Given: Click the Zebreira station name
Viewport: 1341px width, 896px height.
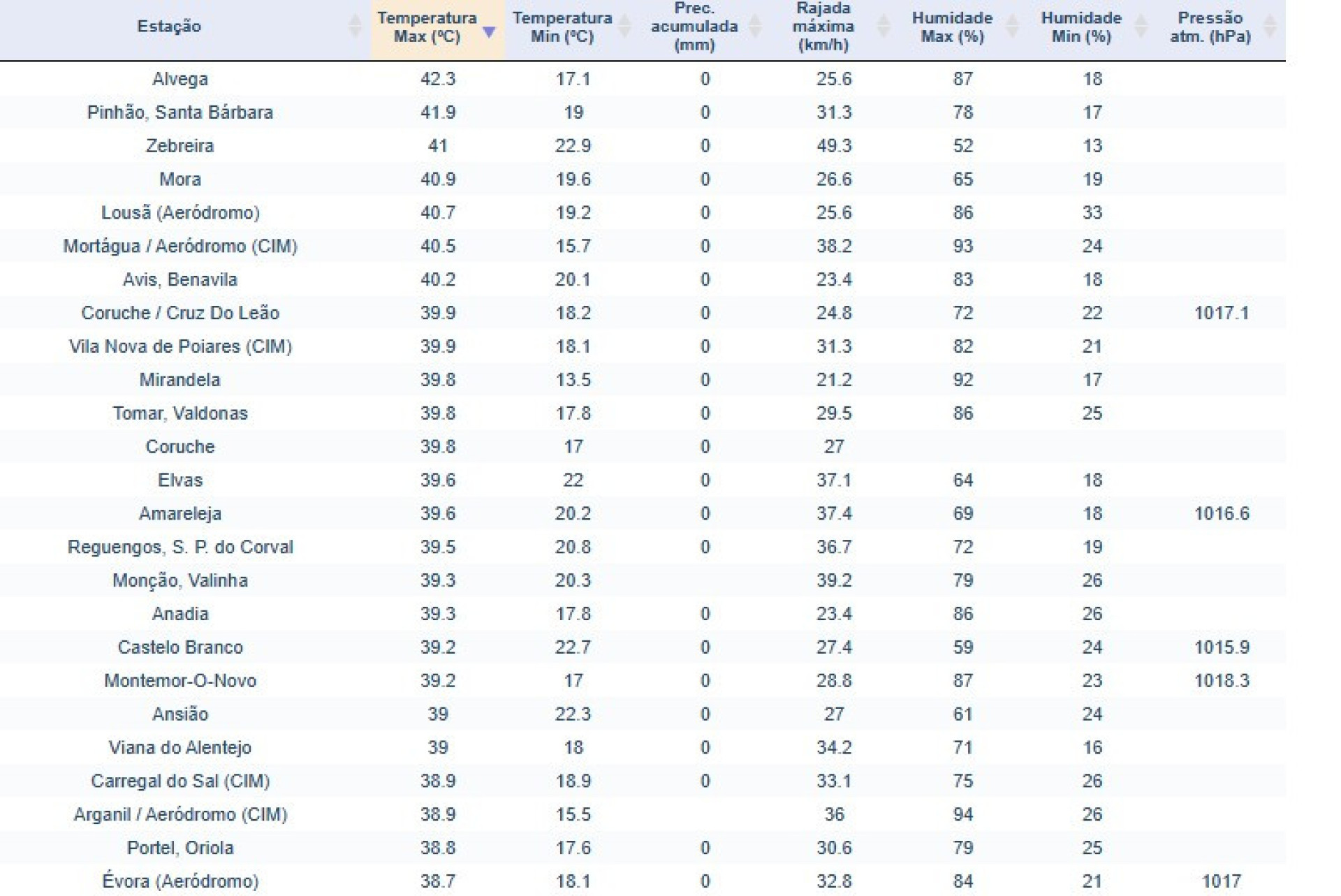Looking at the screenshot, I should tap(180, 146).
